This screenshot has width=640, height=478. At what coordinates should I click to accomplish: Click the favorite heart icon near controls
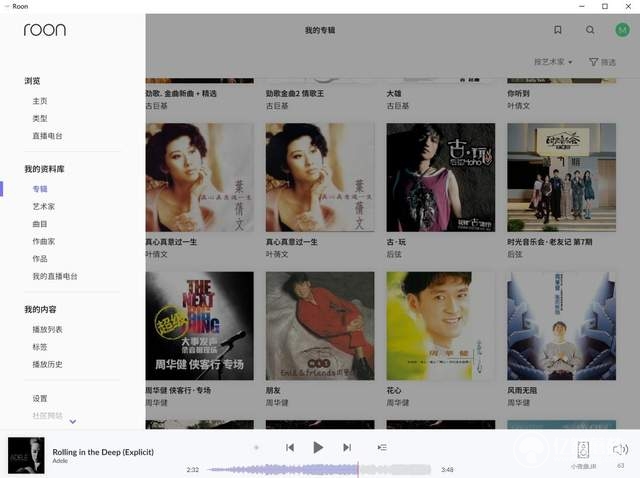(x=256, y=447)
